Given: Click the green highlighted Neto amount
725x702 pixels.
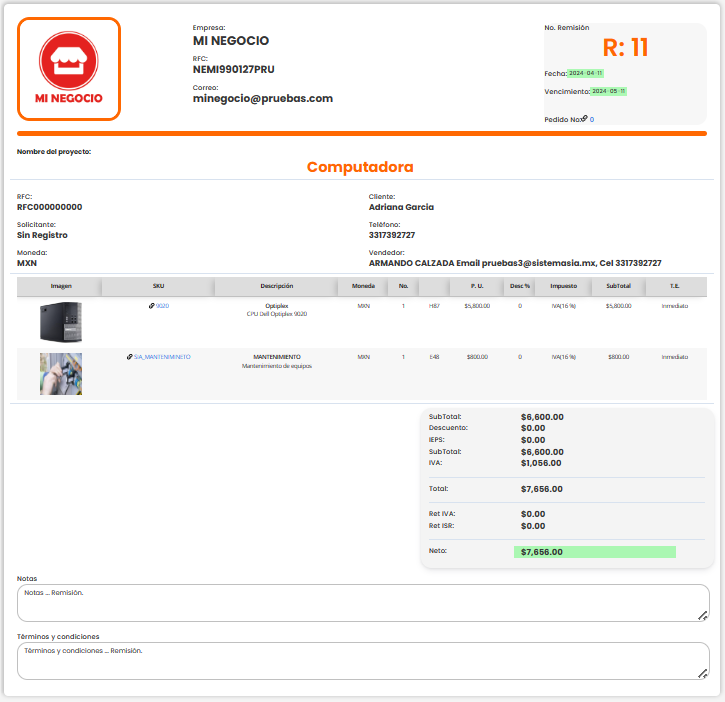Looking at the screenshot, I should pyautogui.click(x=594, y=552).
